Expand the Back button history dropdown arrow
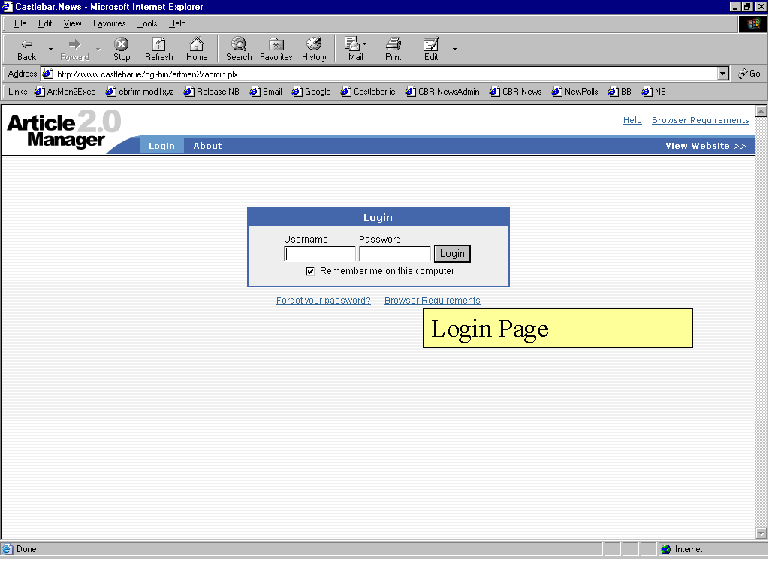 51,48
